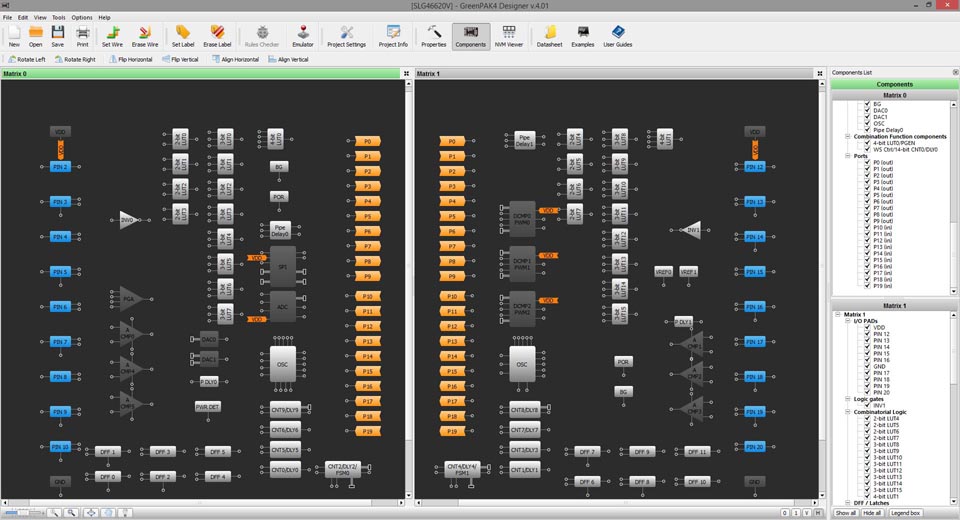
Task: Toggle the Components panel button
Action: [x=471, y=36]
